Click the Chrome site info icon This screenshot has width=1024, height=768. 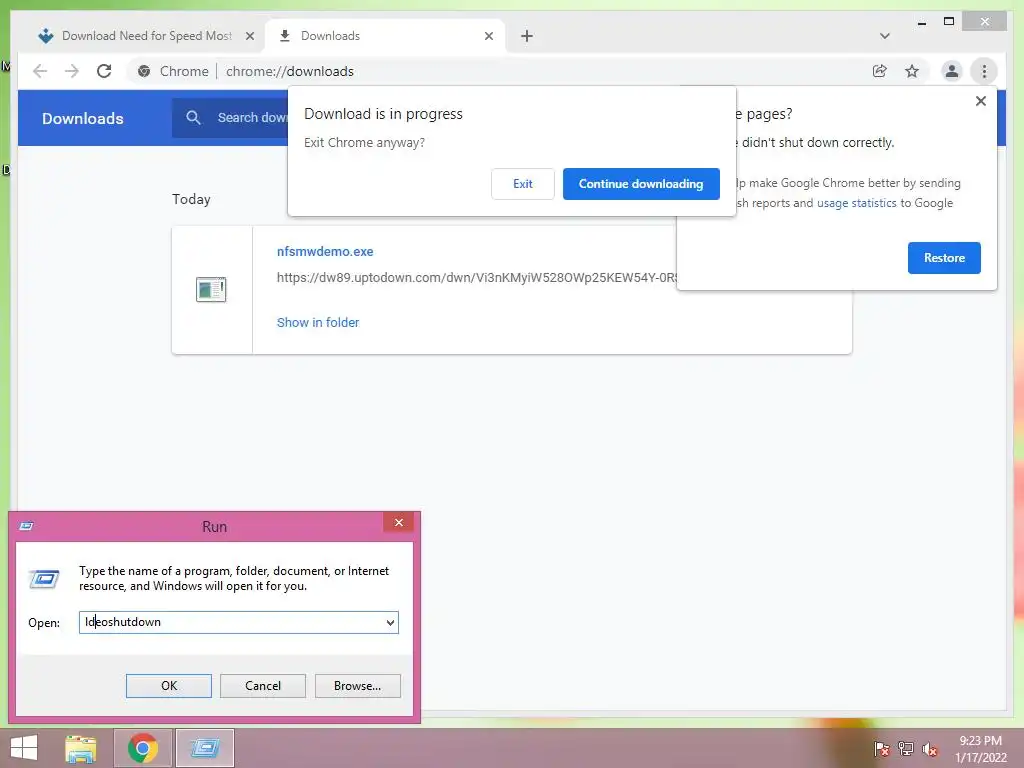coord(144,71)
